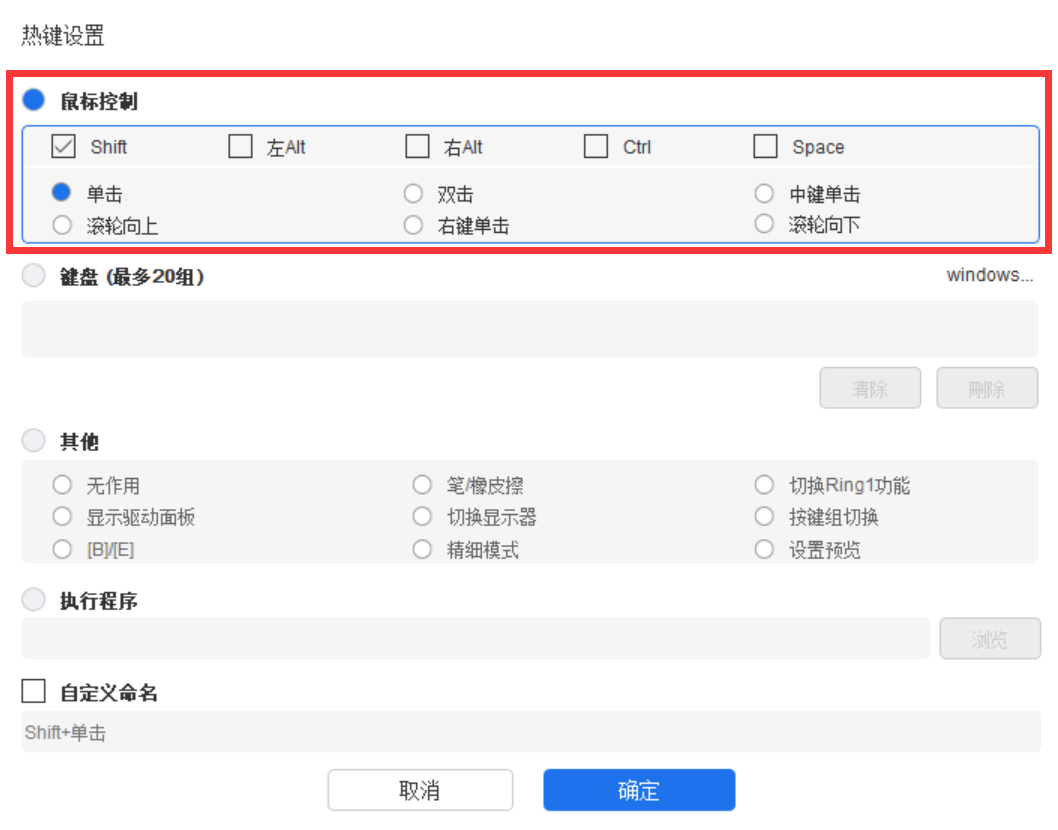Image resolution: width=1058 pixels, height=830 pixels.
Task: Check the Ctrl modifier checkbox
Action: [x=596, y=147]
